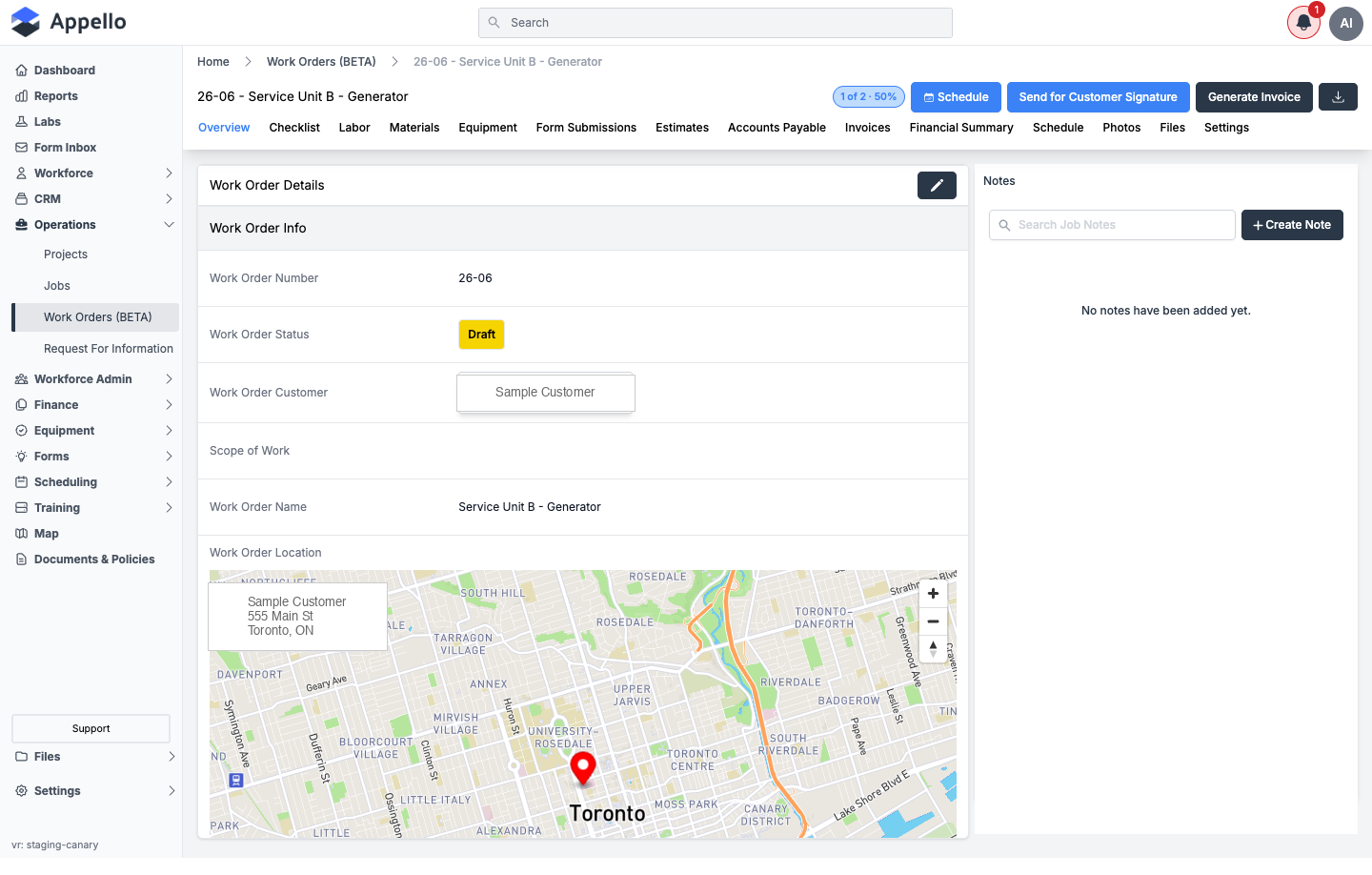Click the Form Inbox envelope icon
Viewport: 1372px width, 875px height.
click(x=21, y=148)
